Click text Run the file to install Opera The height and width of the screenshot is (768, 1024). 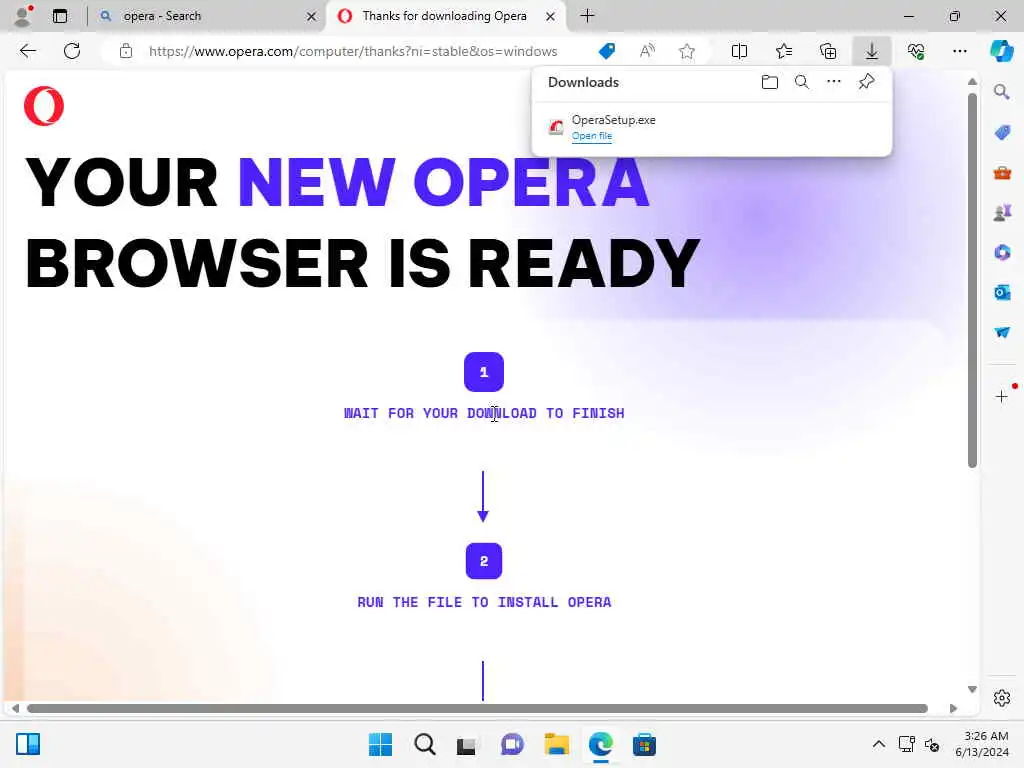(484, 602)
